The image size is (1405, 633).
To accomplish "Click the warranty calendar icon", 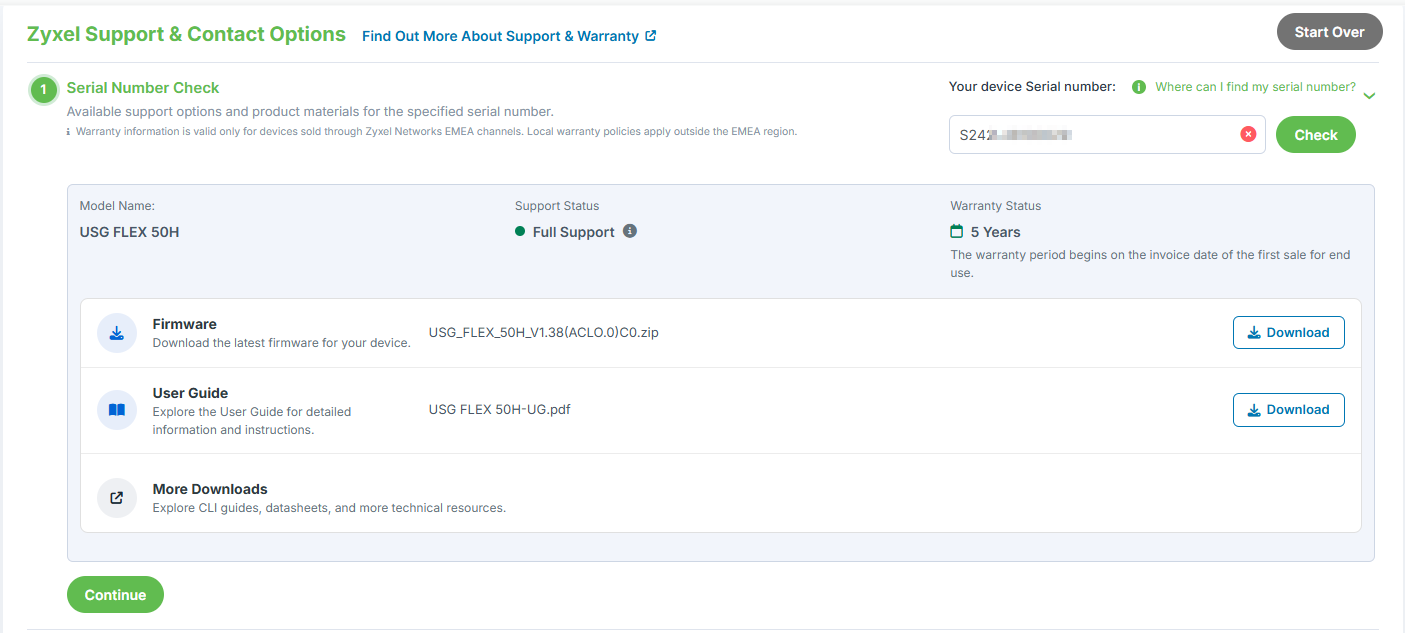I will point(956,231).
